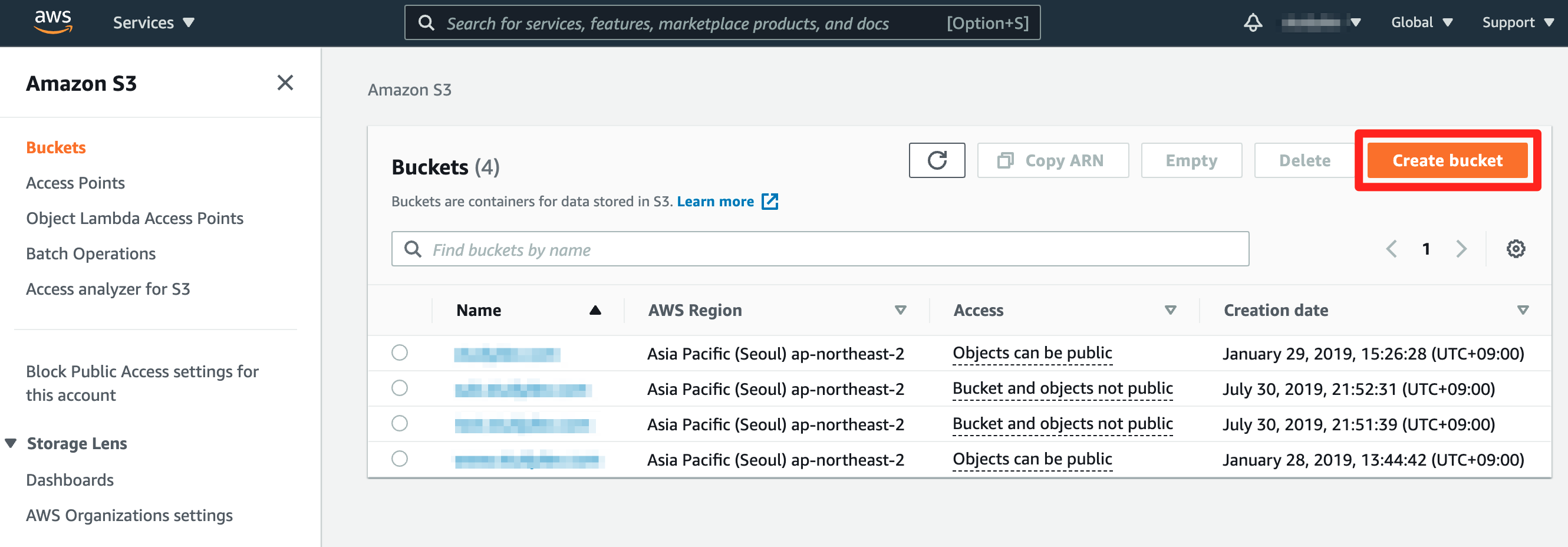1568x547 pixels.
Task: Click 'Objects can be public' in first row
Action: [x=1032, y=354]
